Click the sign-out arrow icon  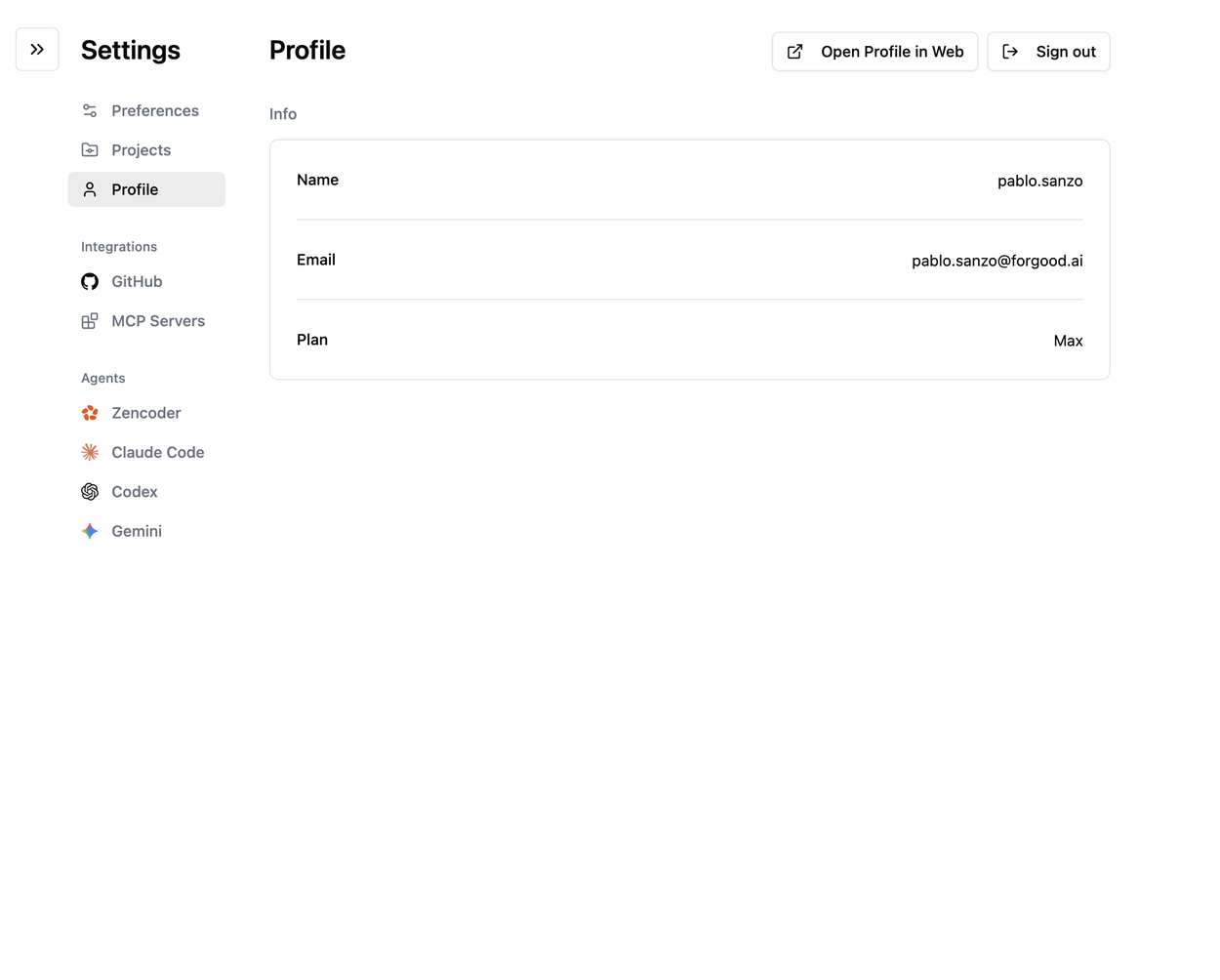1010,51
